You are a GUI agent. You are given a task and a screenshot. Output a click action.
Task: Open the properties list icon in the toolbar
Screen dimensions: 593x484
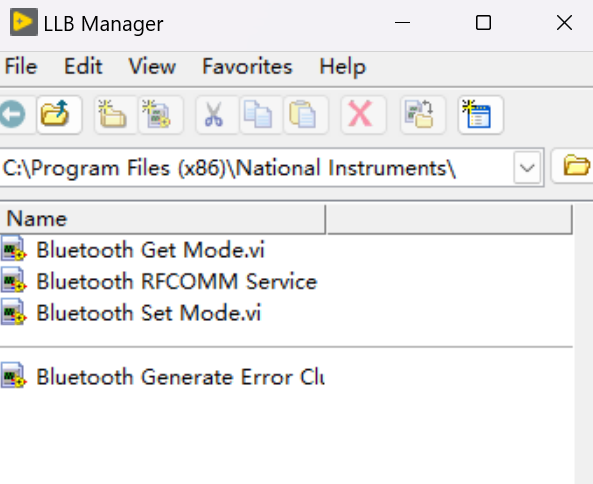click(480, 115)
